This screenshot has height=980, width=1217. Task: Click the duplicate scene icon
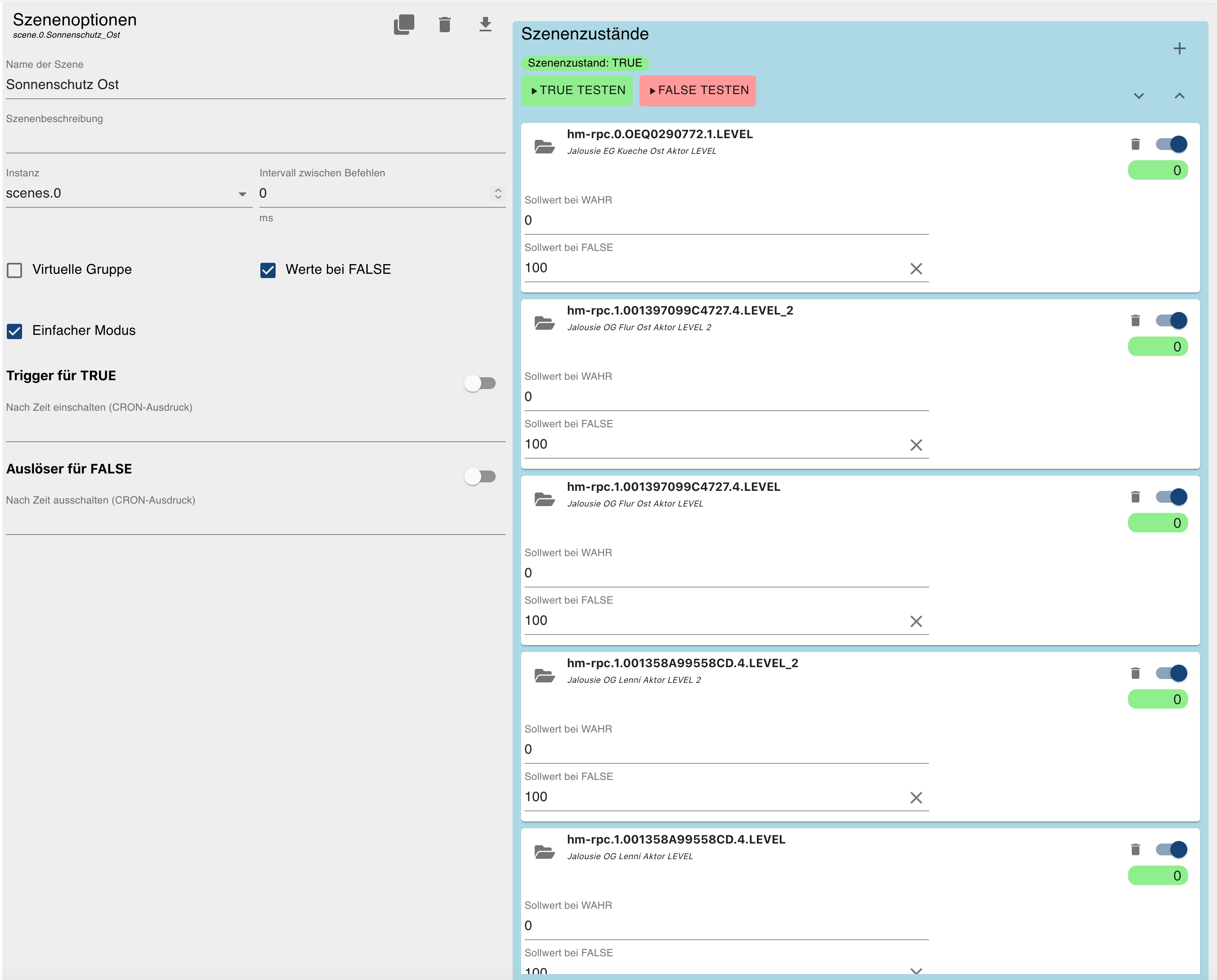click(x=404, y=24)
